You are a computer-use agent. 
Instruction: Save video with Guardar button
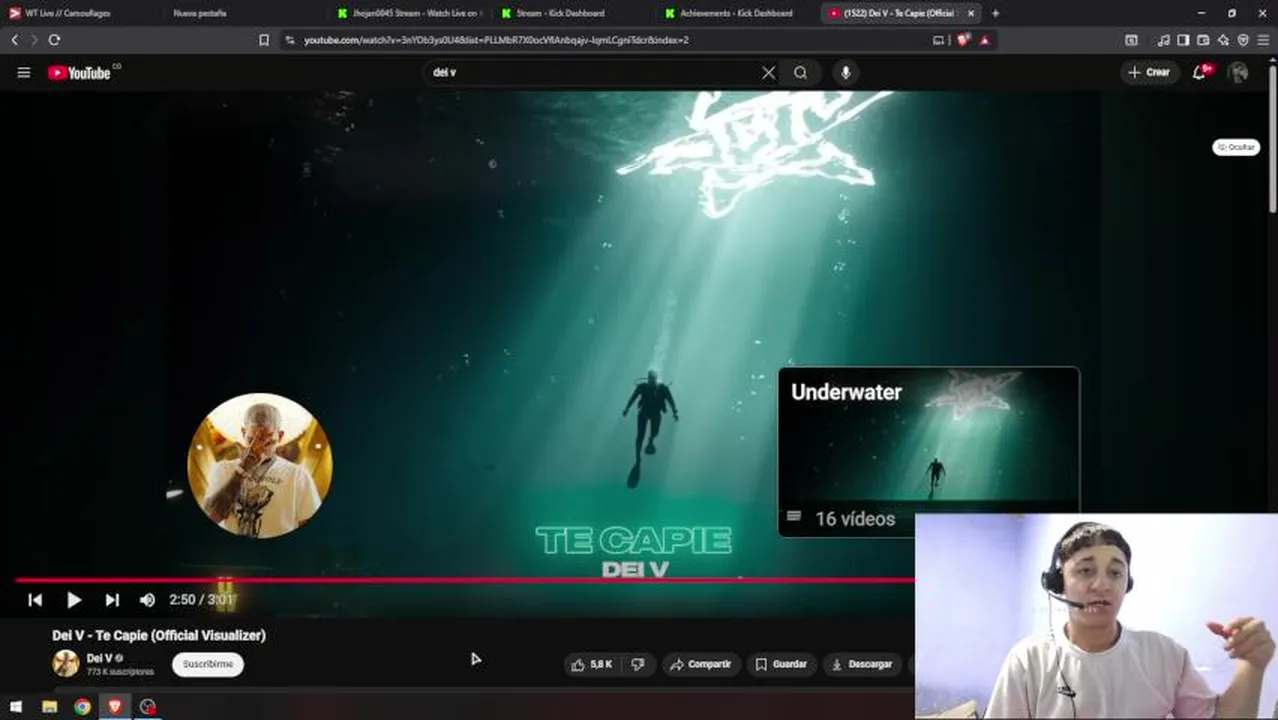781,664
